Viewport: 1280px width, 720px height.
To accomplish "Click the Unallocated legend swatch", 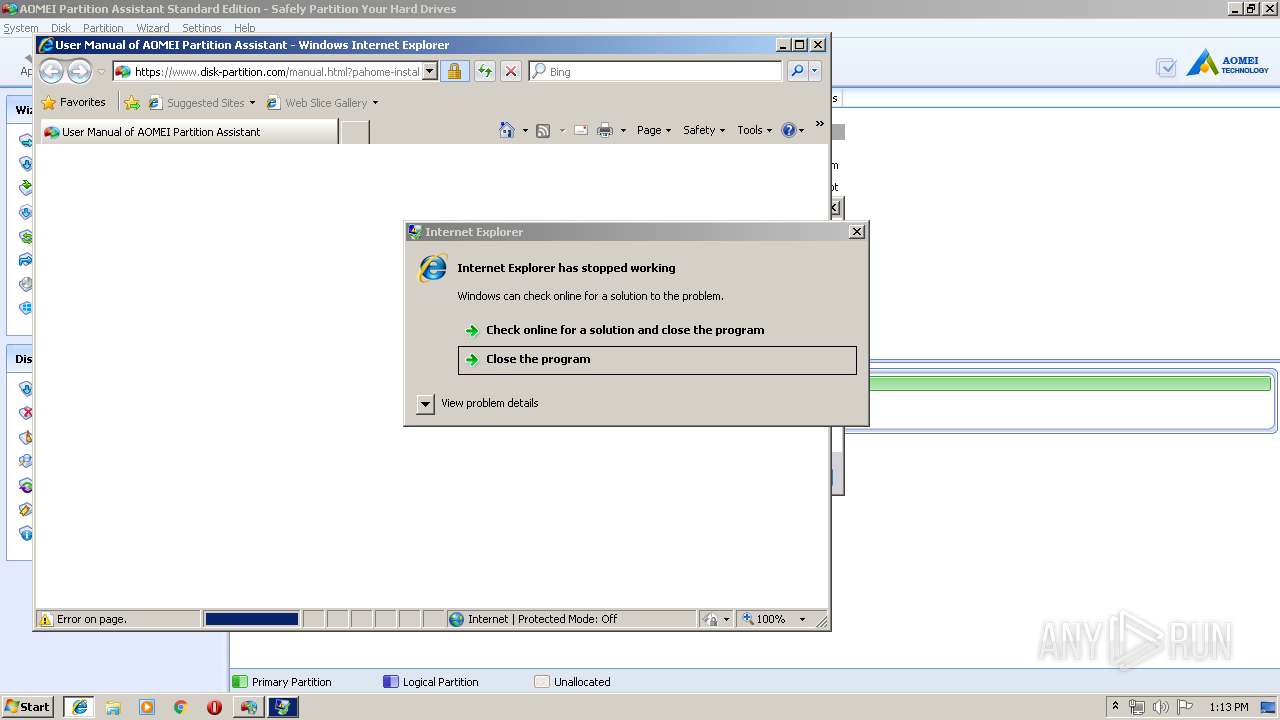I will [542, 682].
